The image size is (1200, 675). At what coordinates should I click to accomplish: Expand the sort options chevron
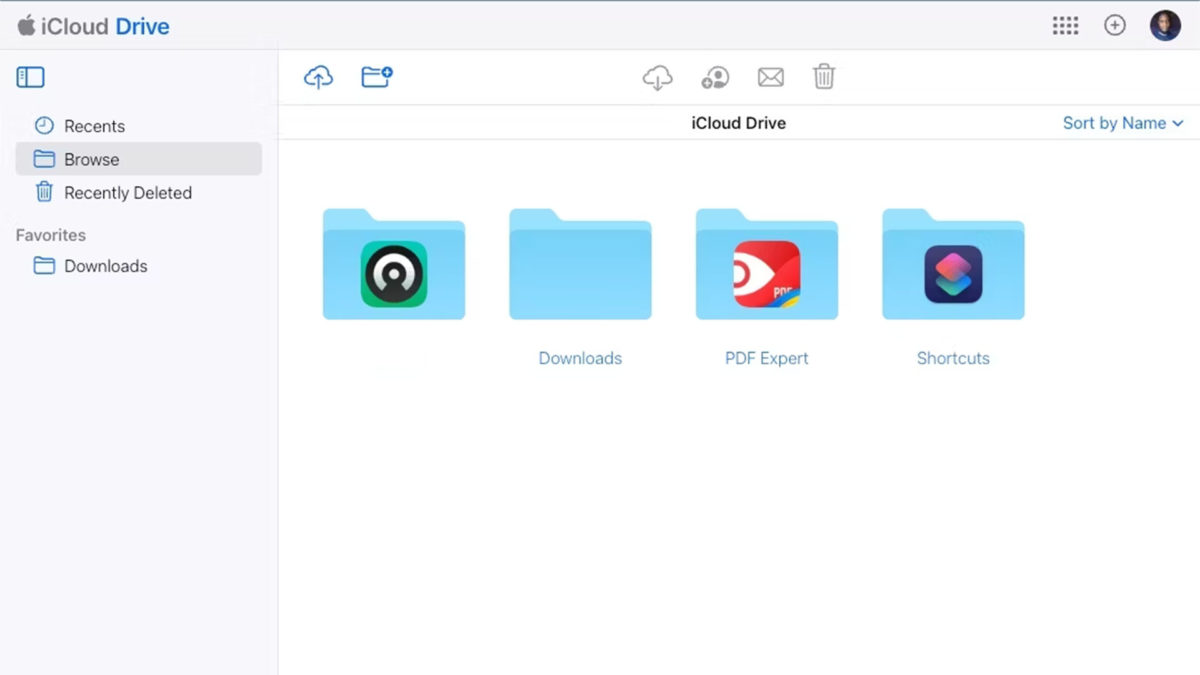click(x=1178, y=123)
